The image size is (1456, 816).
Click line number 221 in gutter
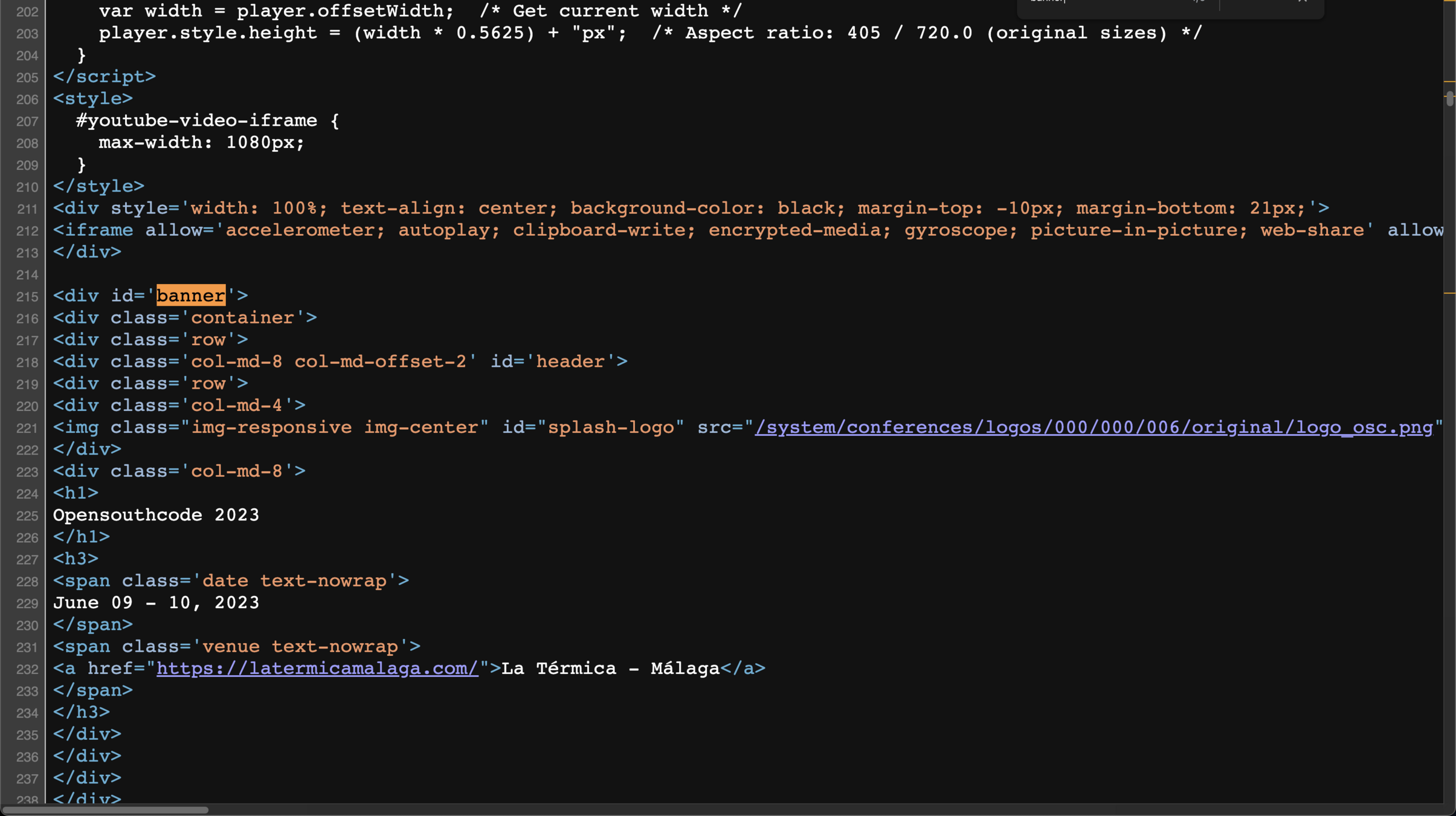(27, 429)
